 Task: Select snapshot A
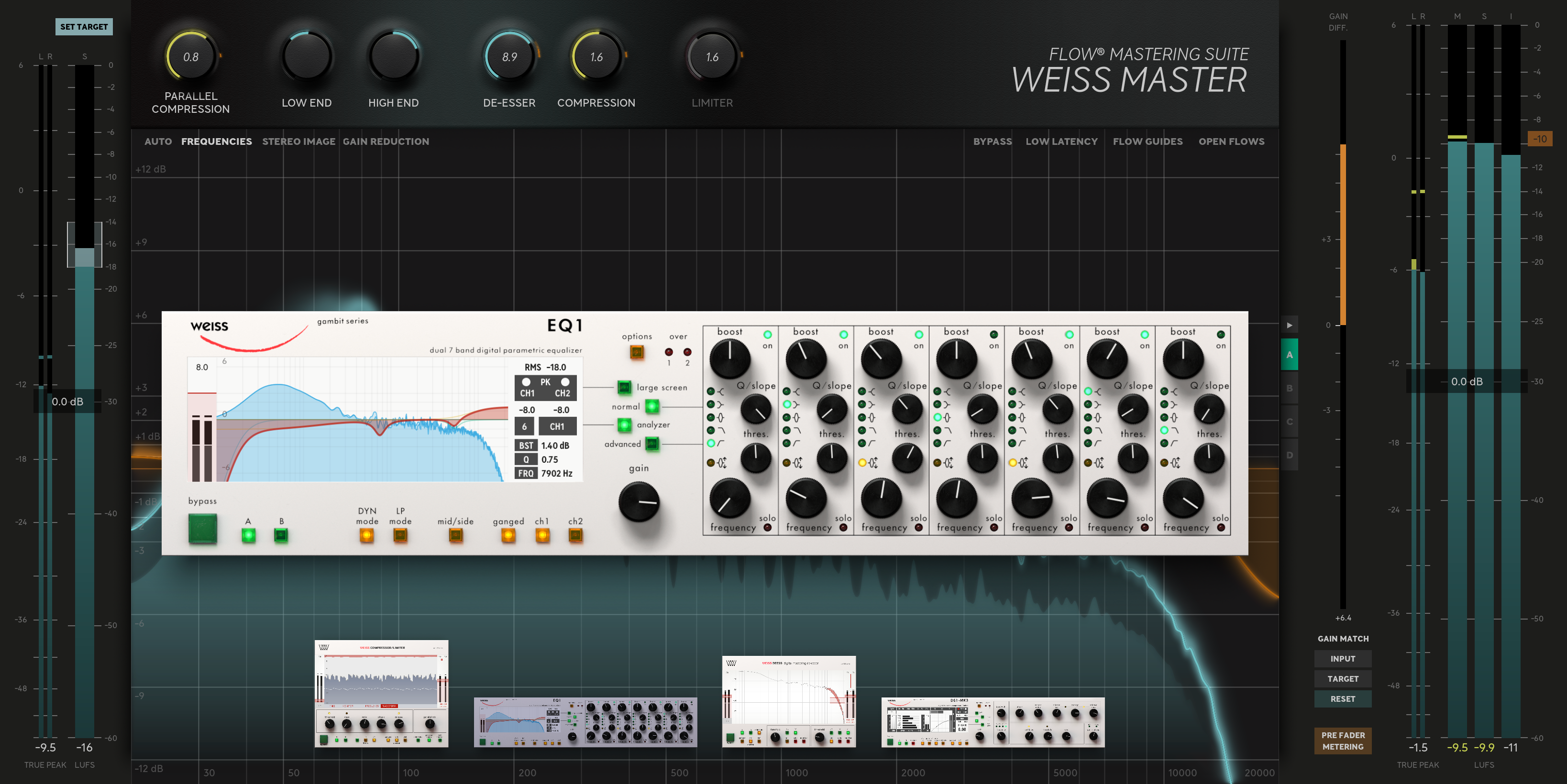(x=1289, y=355)
